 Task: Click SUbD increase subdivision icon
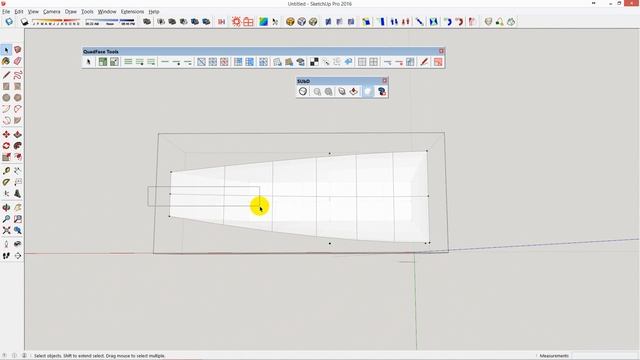[329, 91]
